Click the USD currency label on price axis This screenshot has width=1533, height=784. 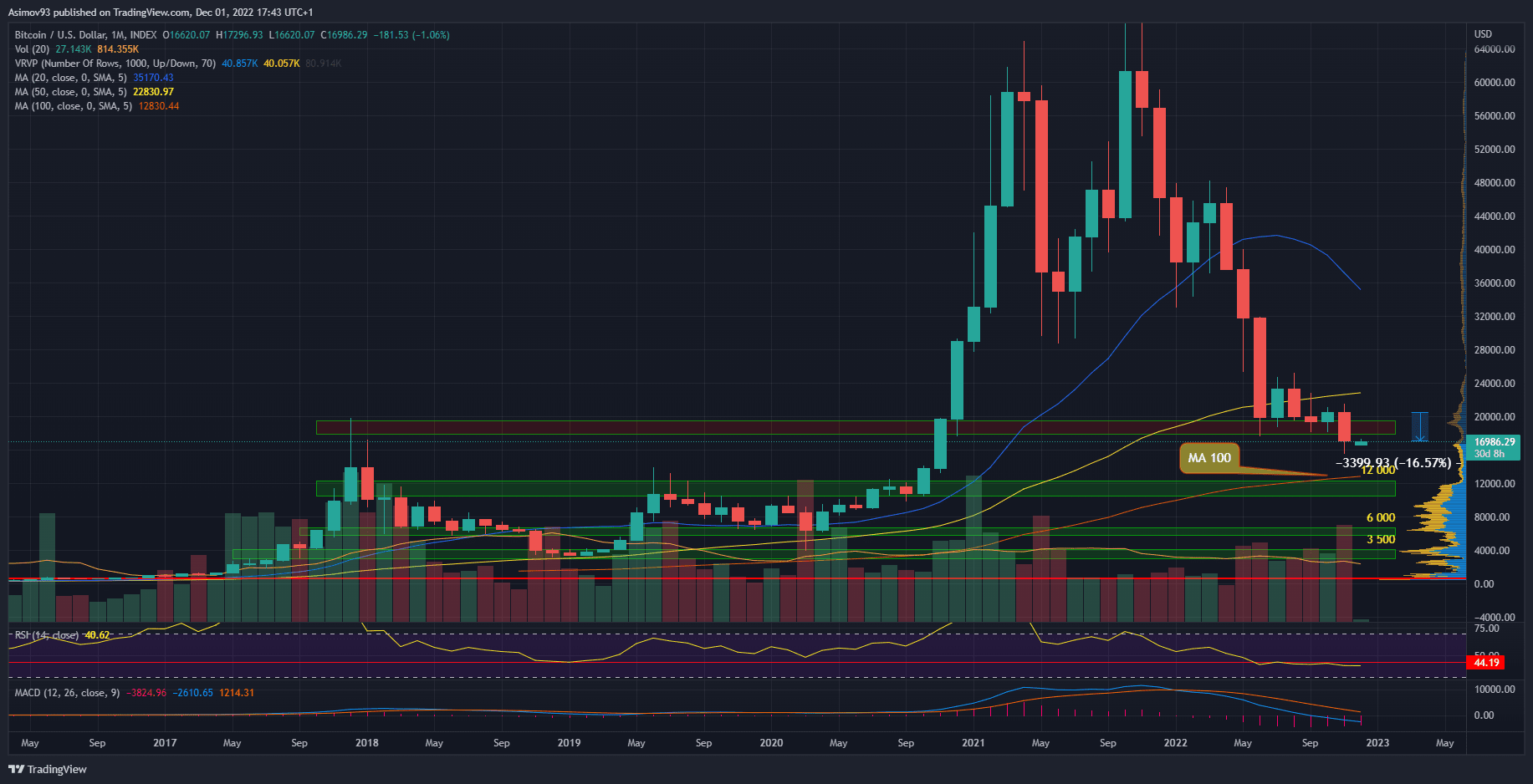[x=1483, y=34]
